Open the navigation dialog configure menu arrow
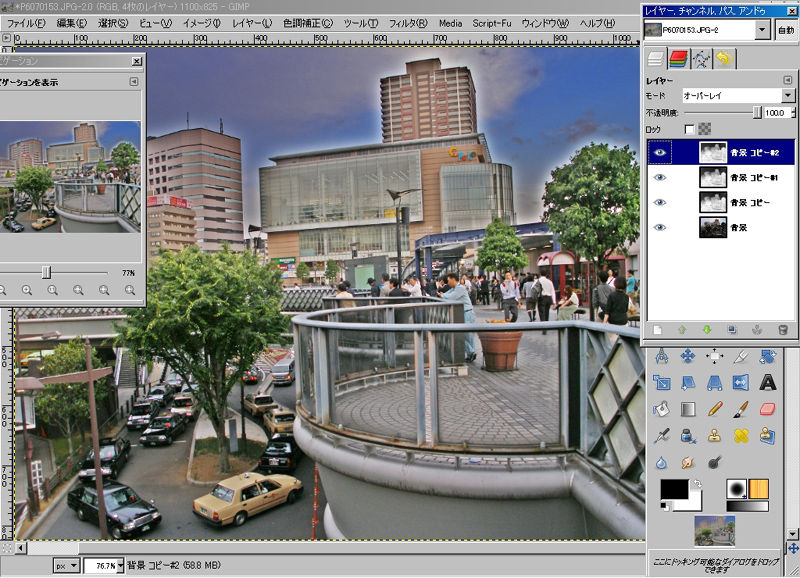The height and width of the screenshot is (578, 800). [x=134, y=82]
